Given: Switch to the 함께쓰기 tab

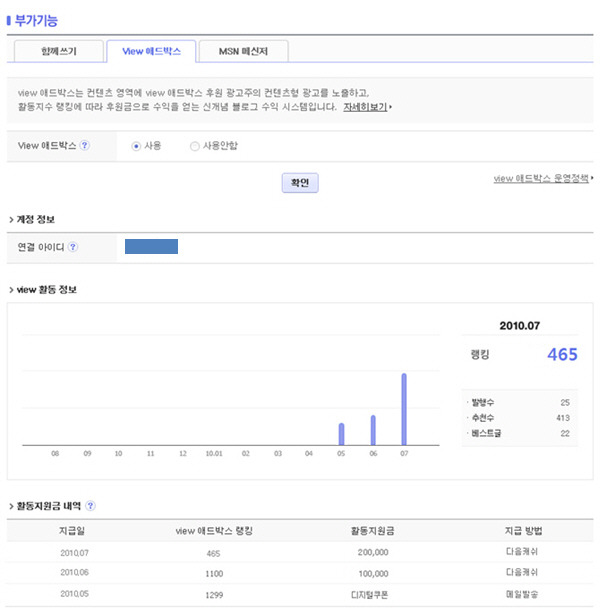Looking at the screenshot, I should [59, 51].
